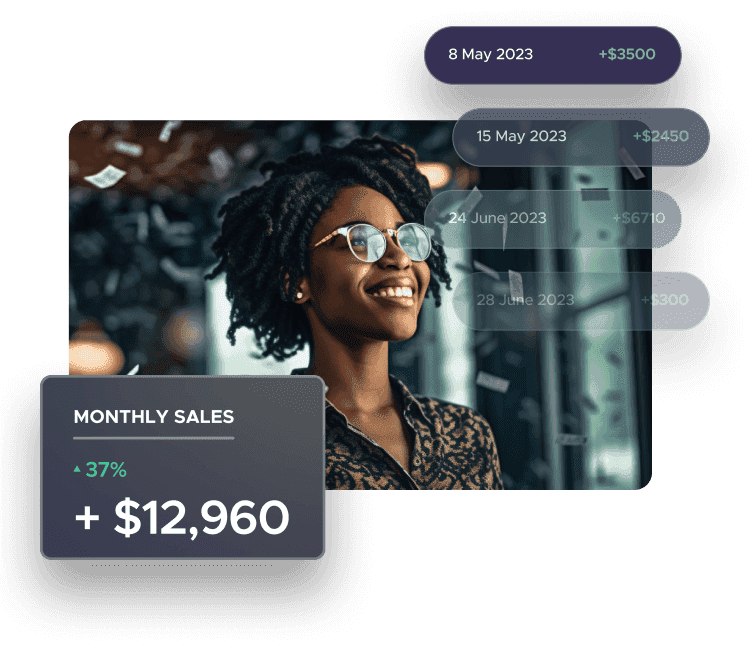
Task: Click the 8 May 2023 transaction pill
Action: [x=552, y=55]
